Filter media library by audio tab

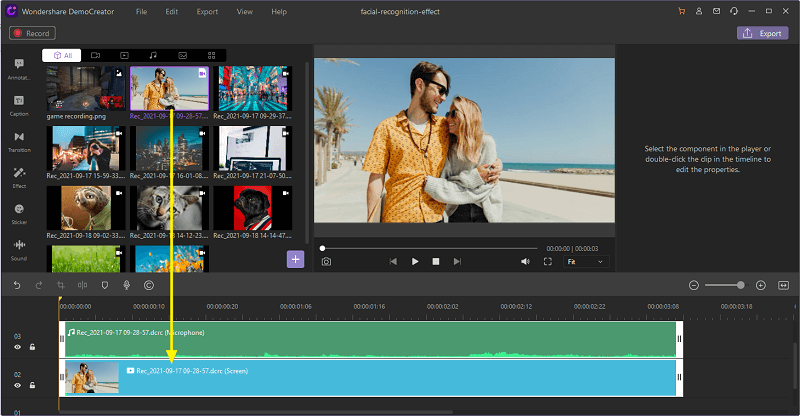click(x=153, y=55)
